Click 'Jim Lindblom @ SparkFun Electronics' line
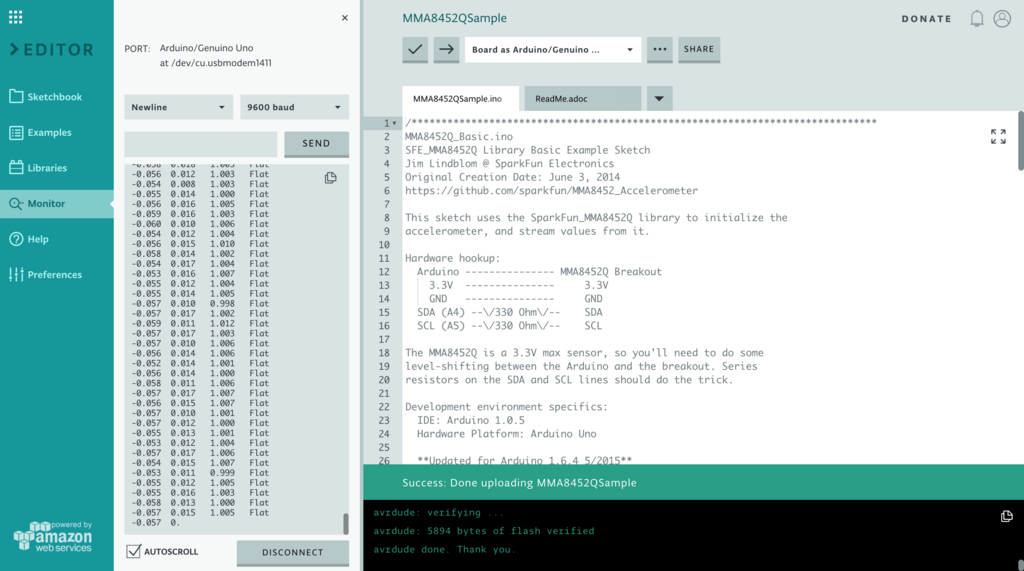The width and height of the screenshot is (1024, 571). [x=509, y=163]
